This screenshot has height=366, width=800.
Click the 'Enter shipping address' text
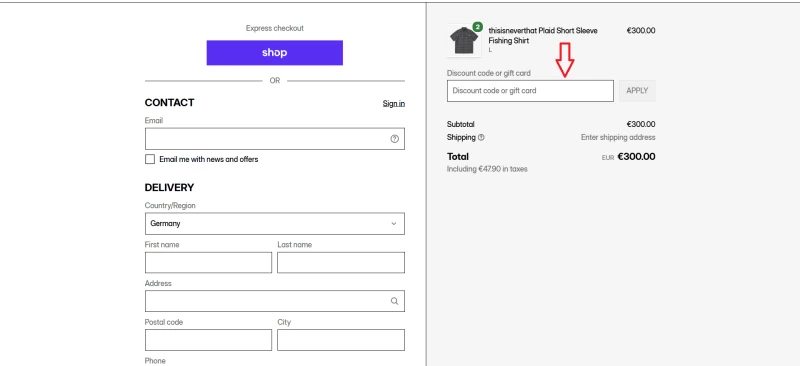click(x=618, y=137)
